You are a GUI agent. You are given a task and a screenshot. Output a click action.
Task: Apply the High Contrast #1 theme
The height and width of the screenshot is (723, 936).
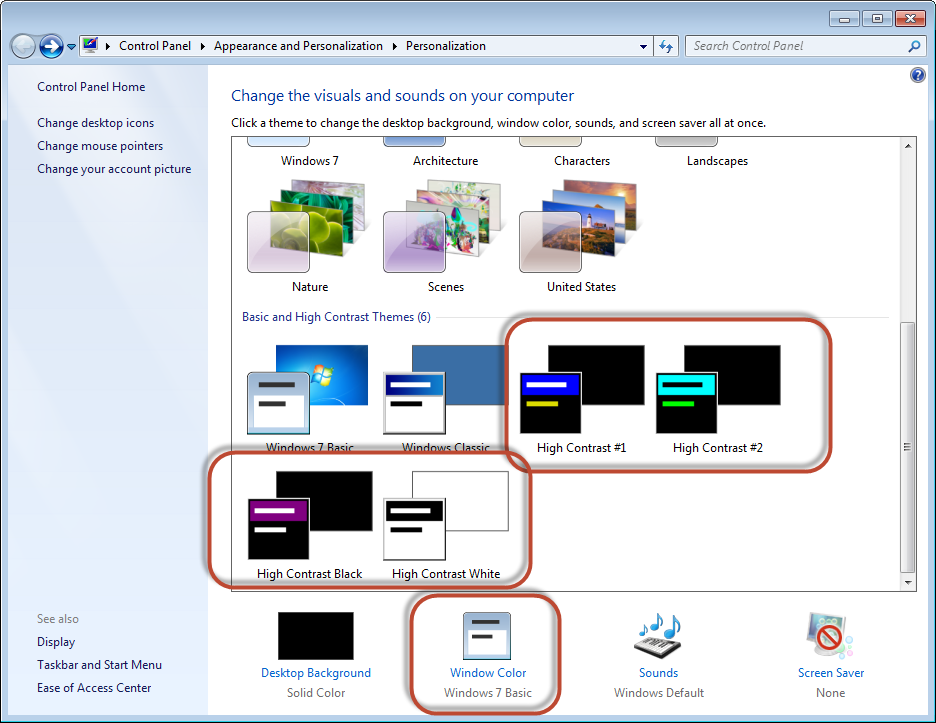[582, 389]
